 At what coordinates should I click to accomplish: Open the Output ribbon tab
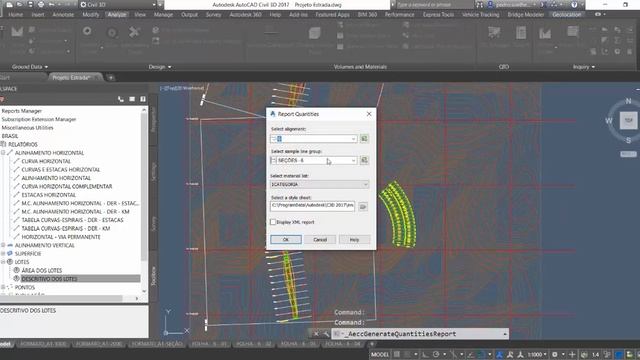tap(189, 15)
